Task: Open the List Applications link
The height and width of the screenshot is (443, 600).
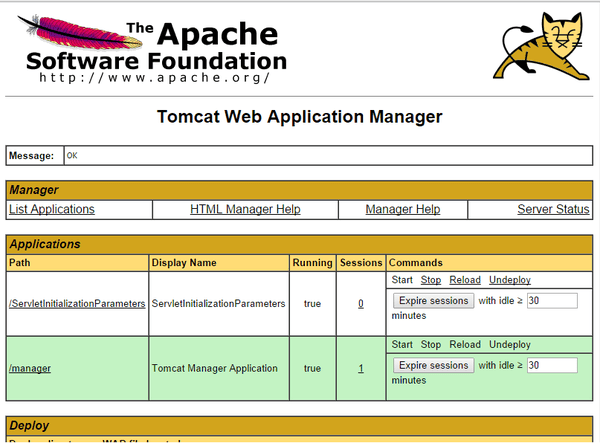Action: (52, 209)
